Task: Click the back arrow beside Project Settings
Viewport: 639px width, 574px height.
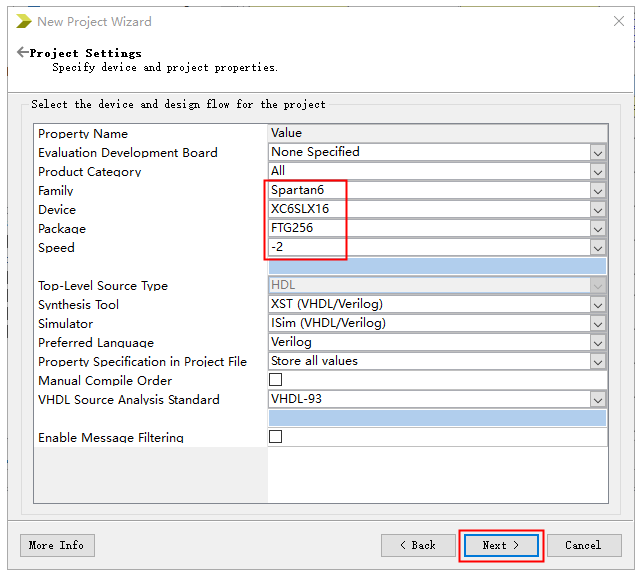Action: pyautogui.click(x=22, y=52)
